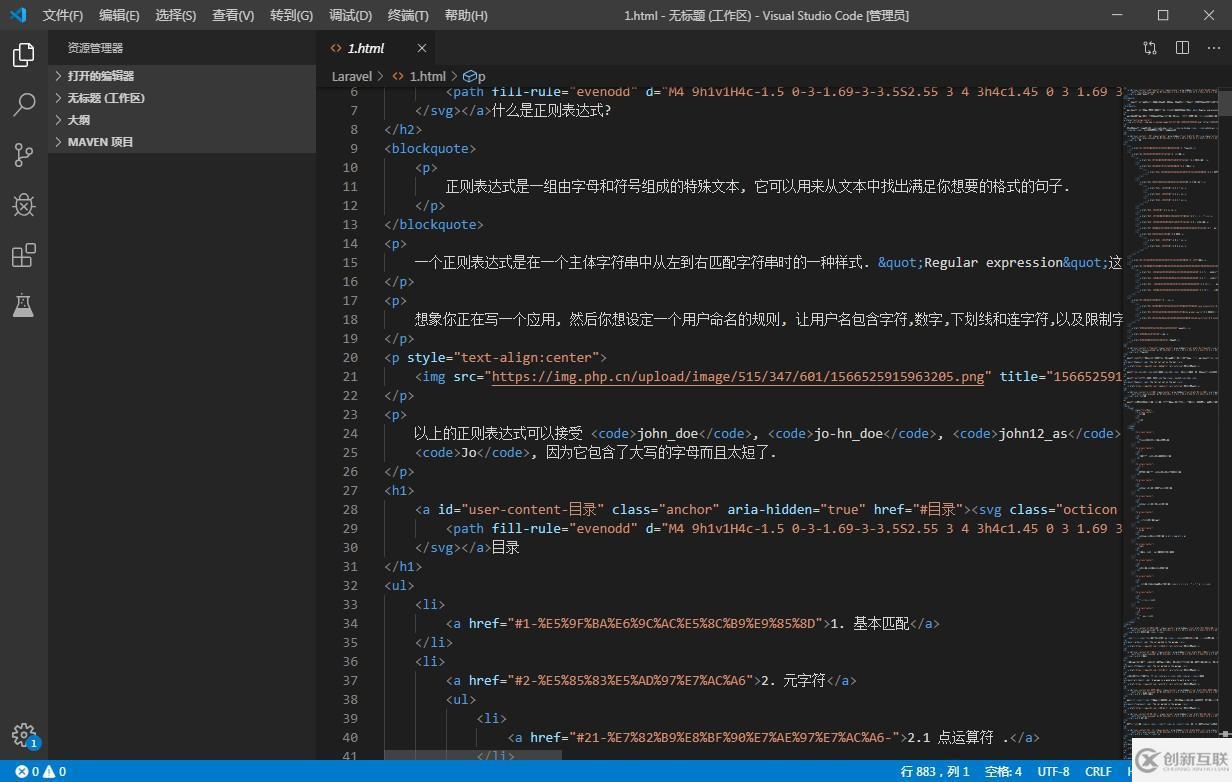The width and height of the screenshot is (1232, 782).
Task: Open the editor More Actions ellipsis
Action: point(1215,47)
